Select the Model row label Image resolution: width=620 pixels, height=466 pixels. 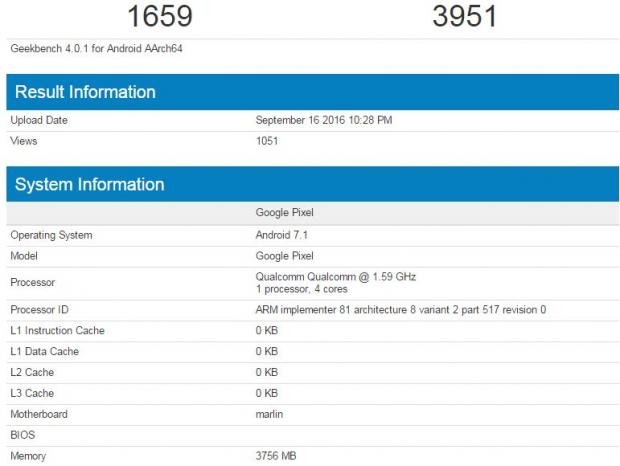(x=25, y=256)
